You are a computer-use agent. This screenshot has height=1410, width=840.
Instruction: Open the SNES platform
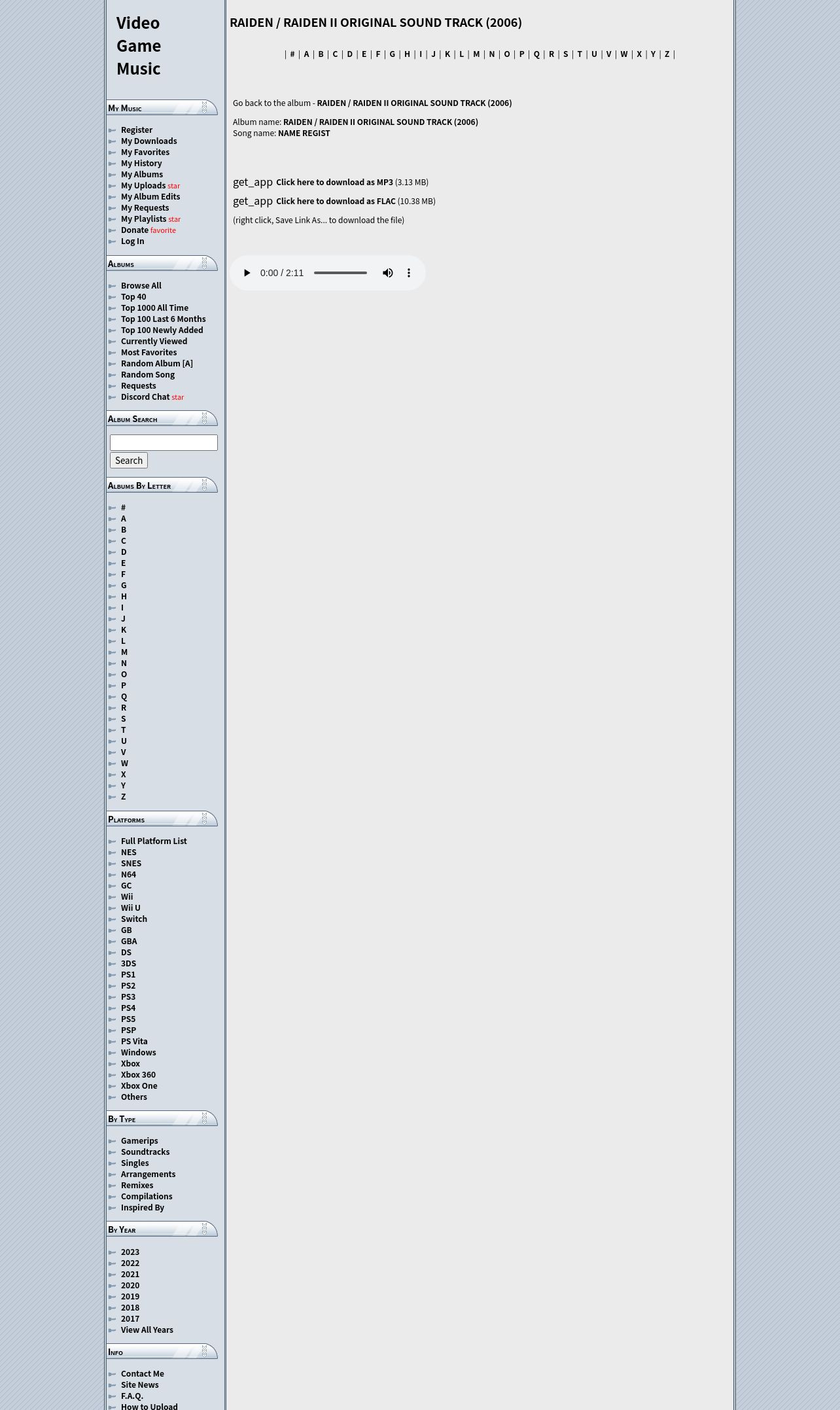click(x=131, y=864)
